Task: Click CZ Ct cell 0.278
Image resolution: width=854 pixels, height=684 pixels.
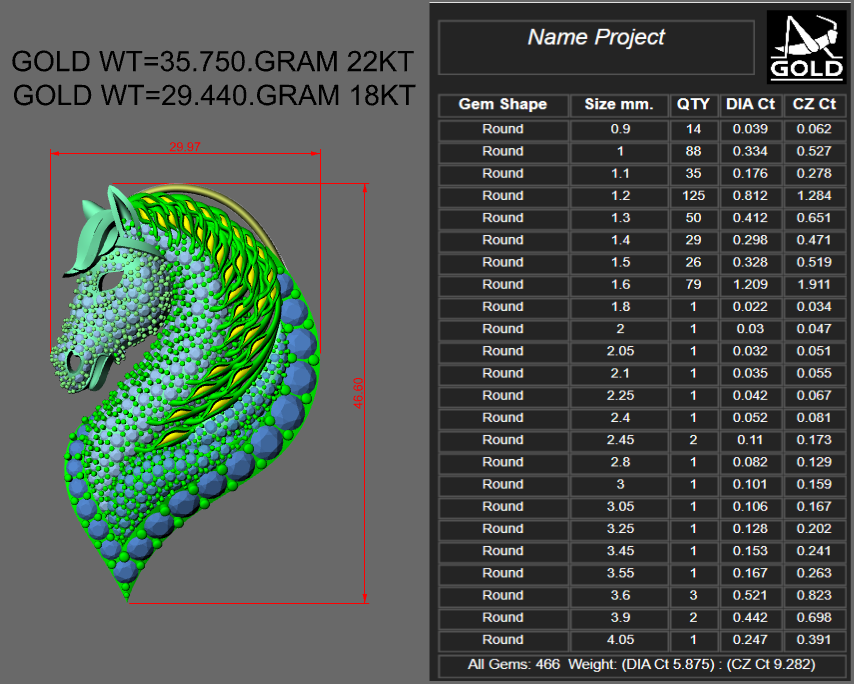Action: [x=814, y=174]
